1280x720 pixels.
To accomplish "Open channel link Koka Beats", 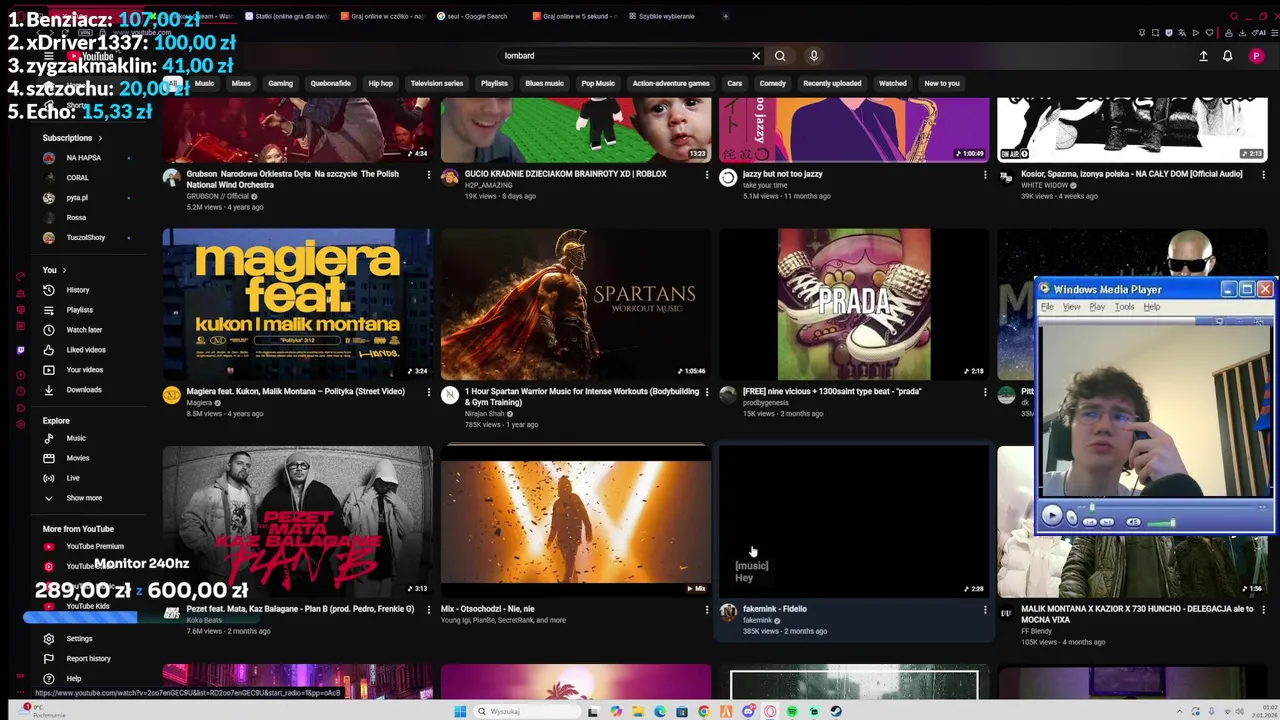I will coord(204,620).
